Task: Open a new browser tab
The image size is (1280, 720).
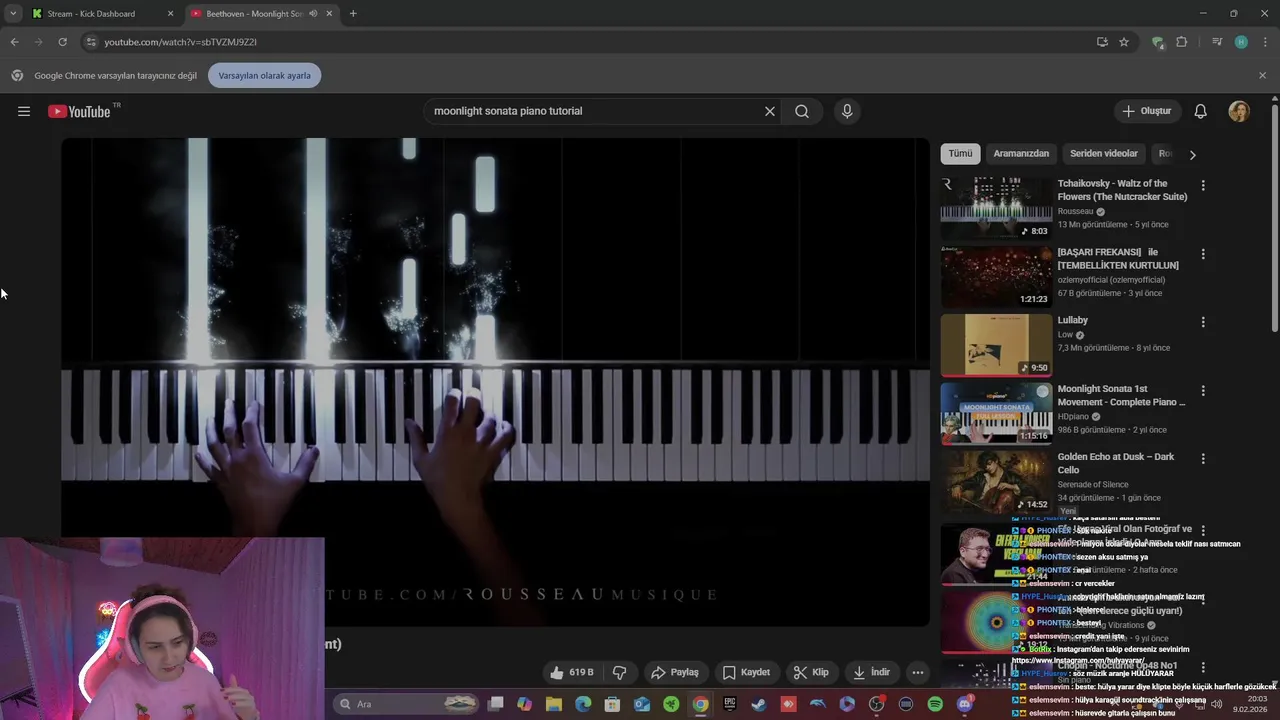Action: pyautogui.click(x=353, y=14)
